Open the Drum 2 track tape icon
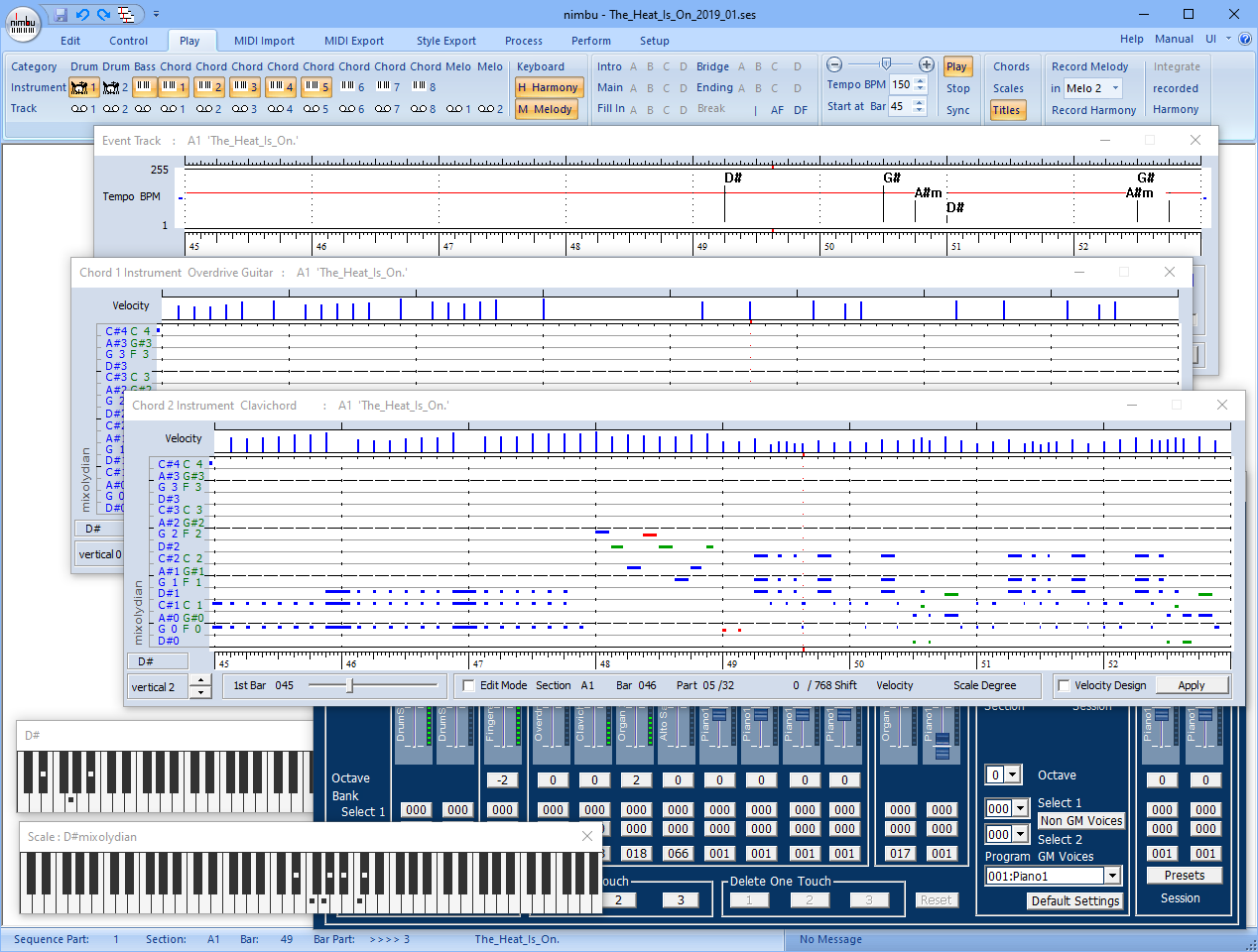 pos(115,109)
